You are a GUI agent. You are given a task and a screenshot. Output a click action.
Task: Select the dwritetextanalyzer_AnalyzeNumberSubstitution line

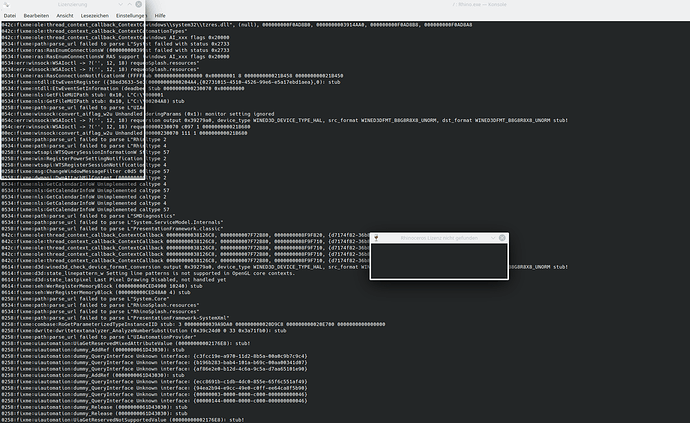[x=144, y=331]
